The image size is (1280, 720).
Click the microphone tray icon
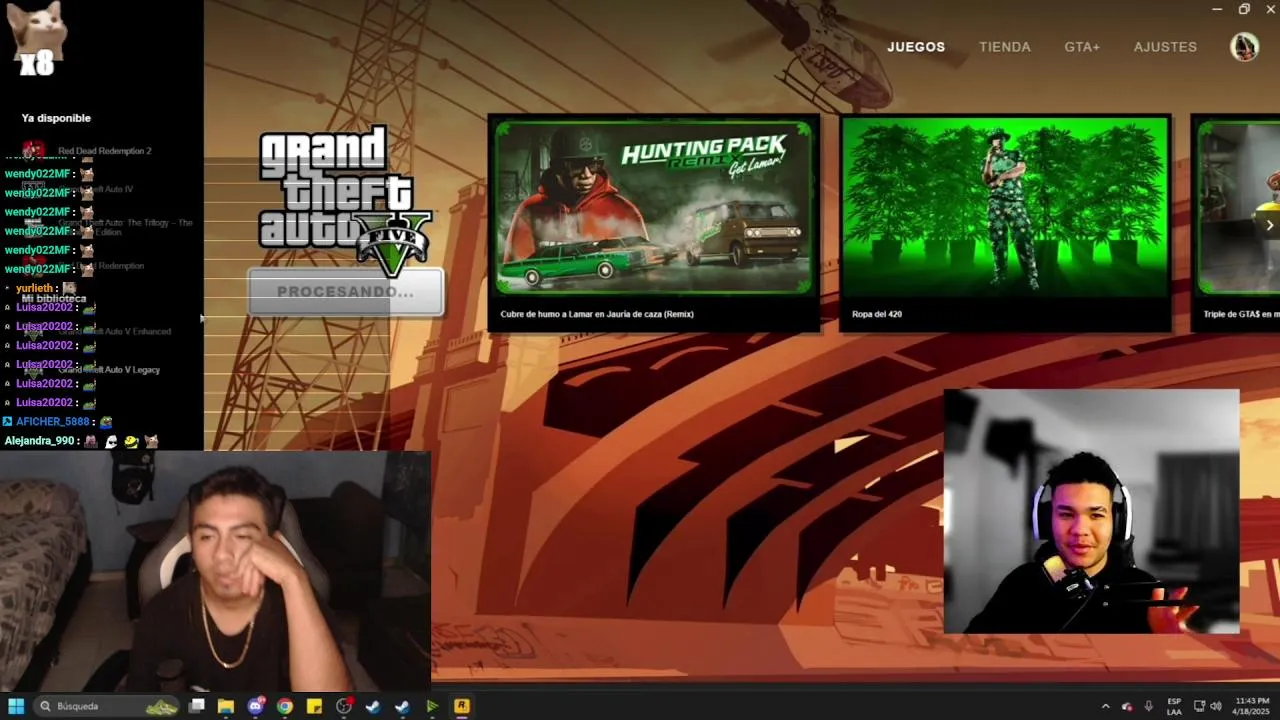tap(1148, 706)
